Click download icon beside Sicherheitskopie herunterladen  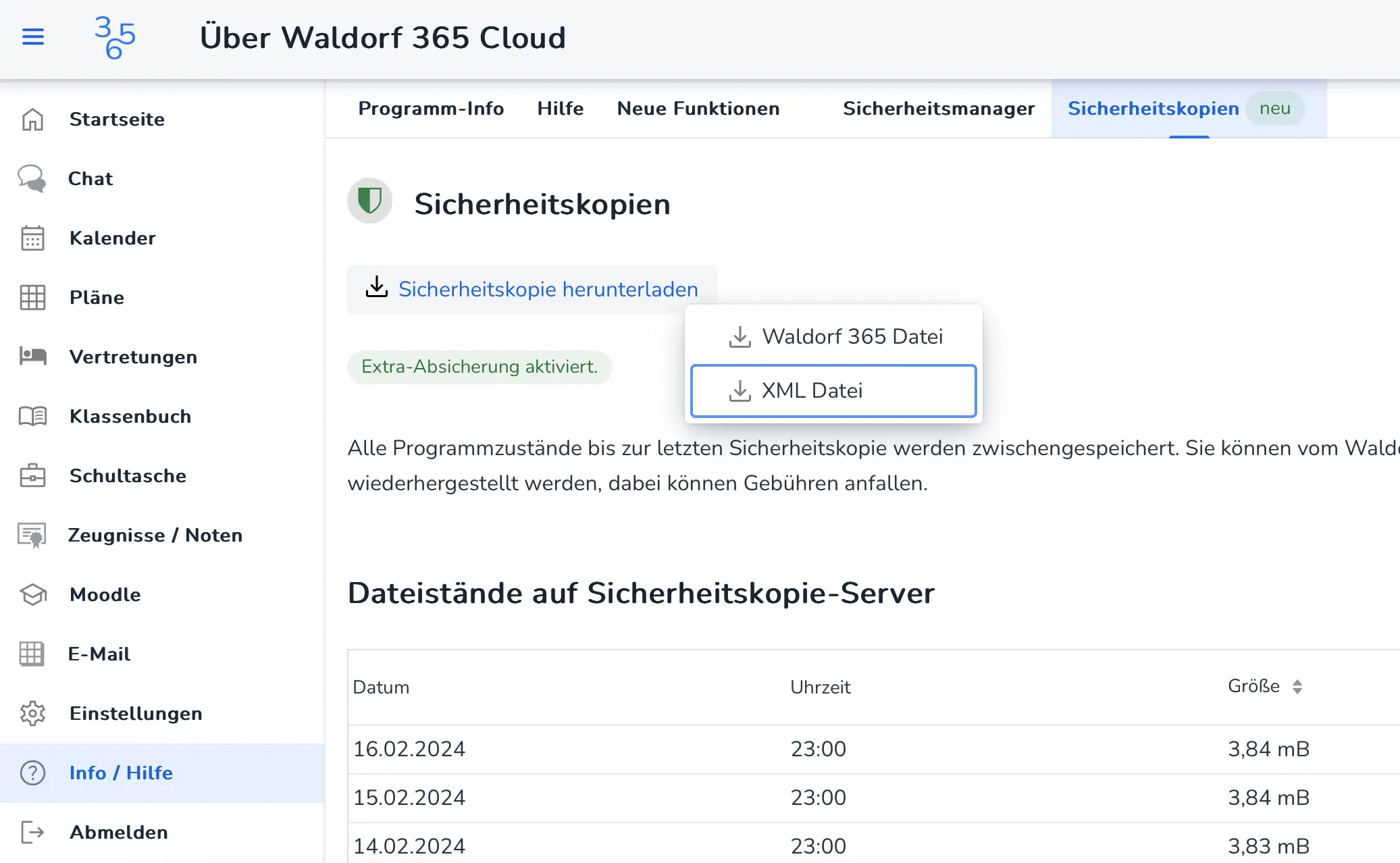click(x=377, y=287)
